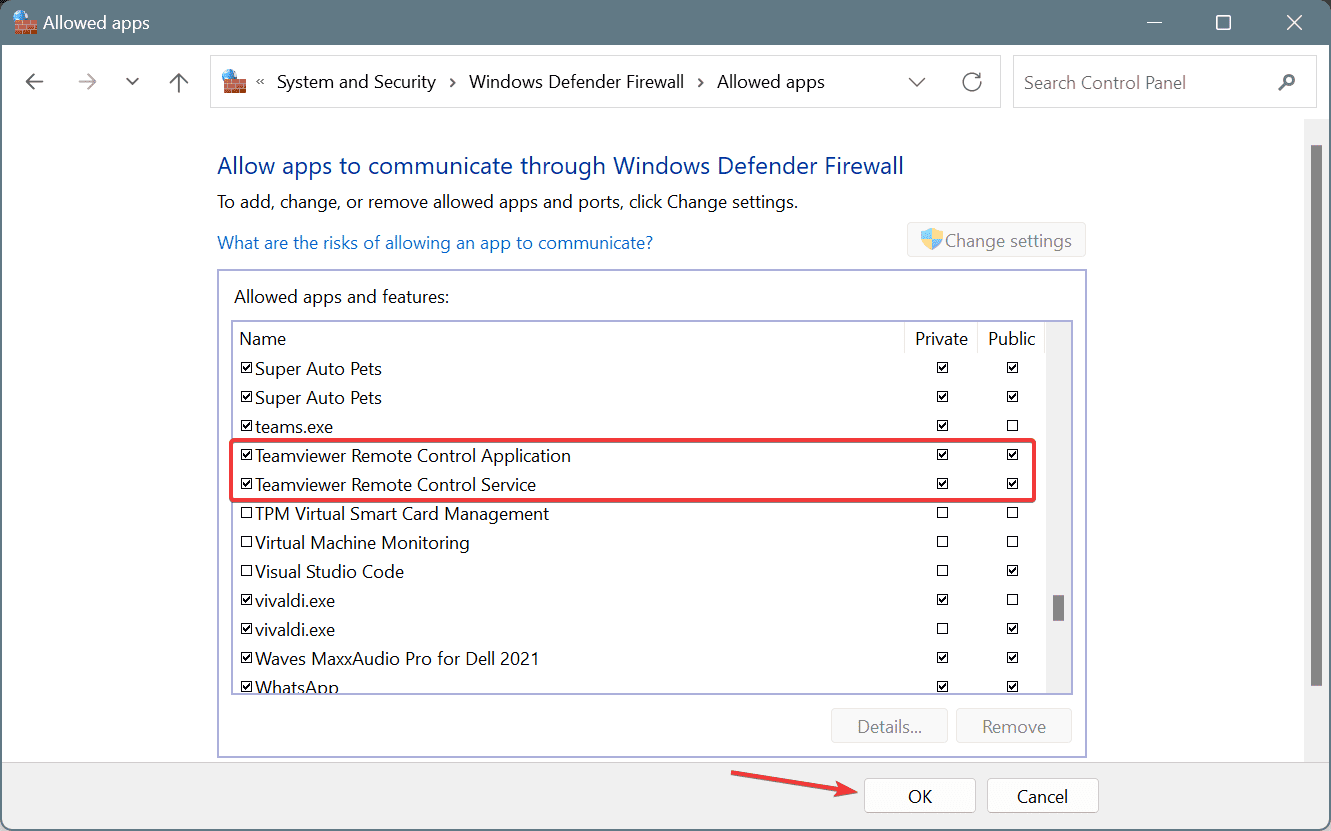Select TPM Virtual Smart Card Management text

click(x=402, y=514)
